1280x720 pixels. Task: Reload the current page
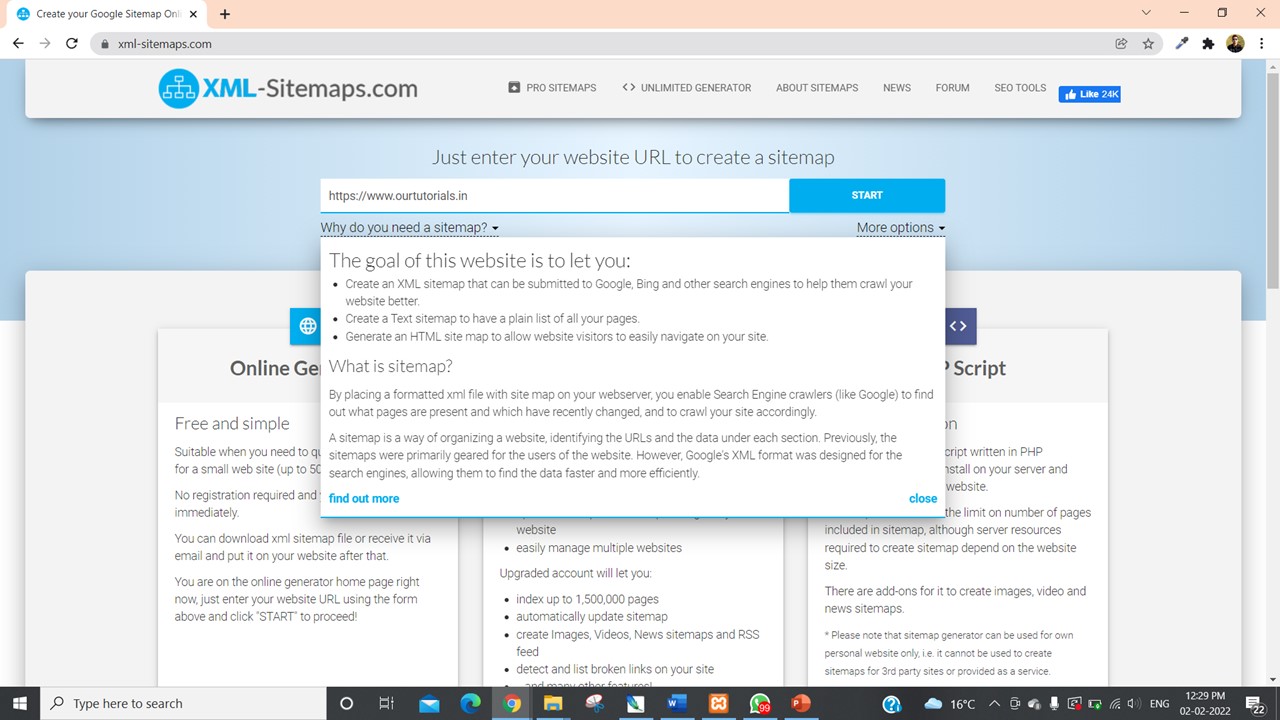pyautogui.click(x=72, y=43)
